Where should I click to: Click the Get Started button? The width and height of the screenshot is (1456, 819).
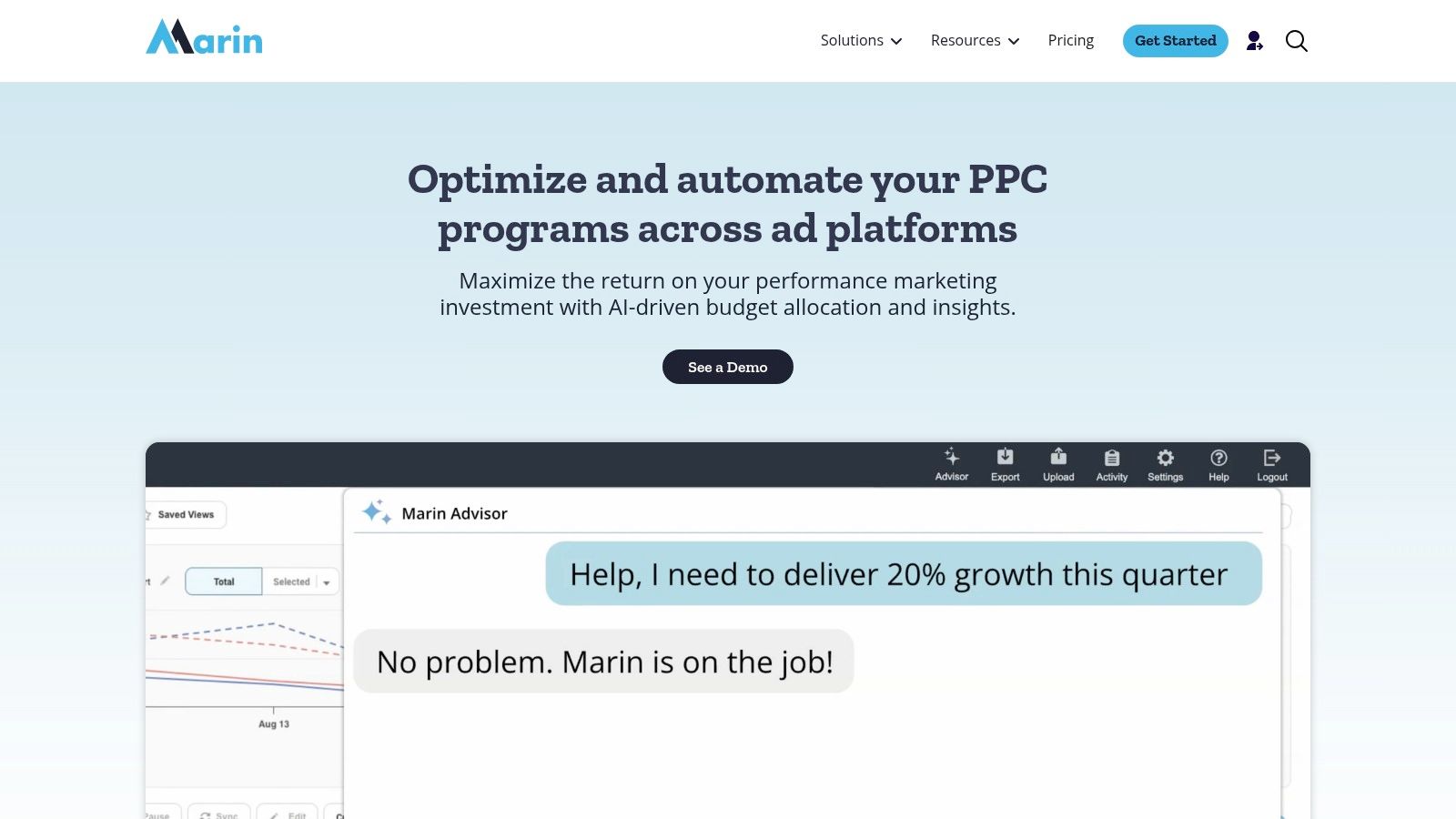click(x=1175, y=41)
